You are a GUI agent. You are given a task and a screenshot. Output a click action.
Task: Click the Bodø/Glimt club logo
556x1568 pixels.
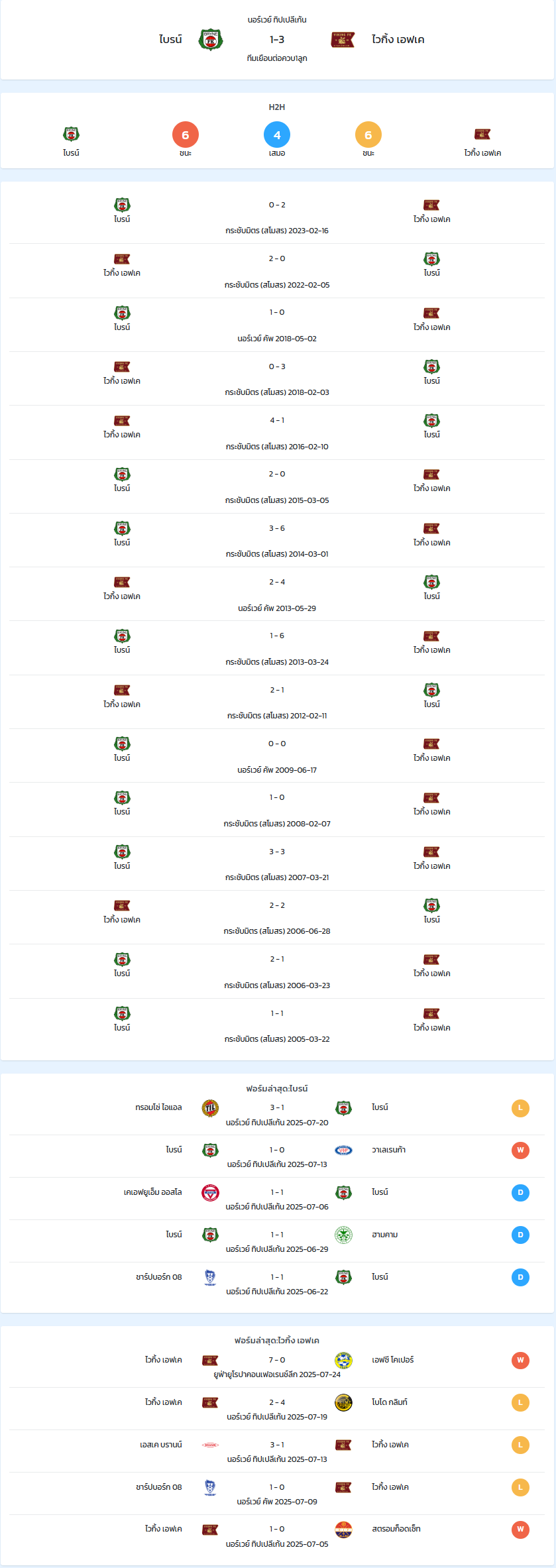(x=343, y=1402)
